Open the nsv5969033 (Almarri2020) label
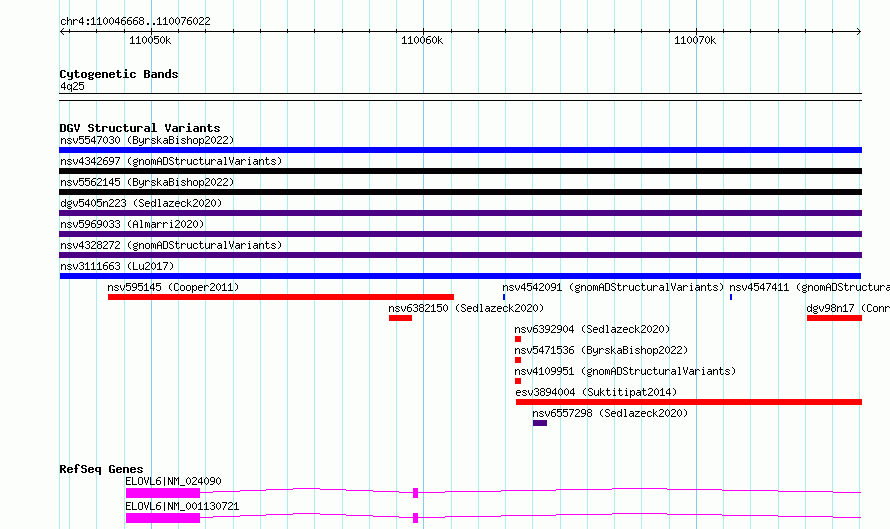 132,224
